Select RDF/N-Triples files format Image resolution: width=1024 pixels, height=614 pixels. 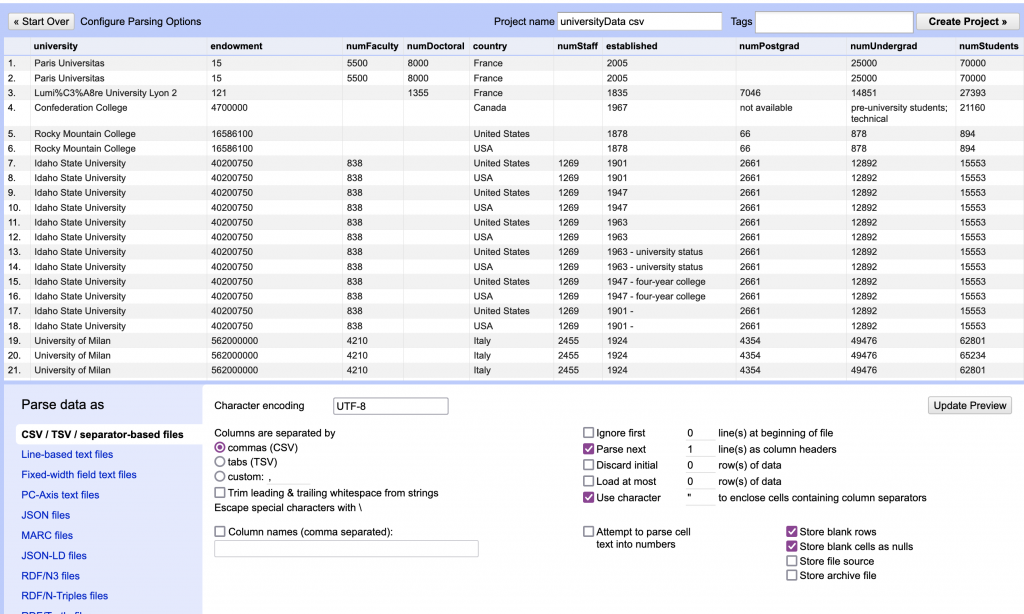click(x=65, y=596)
